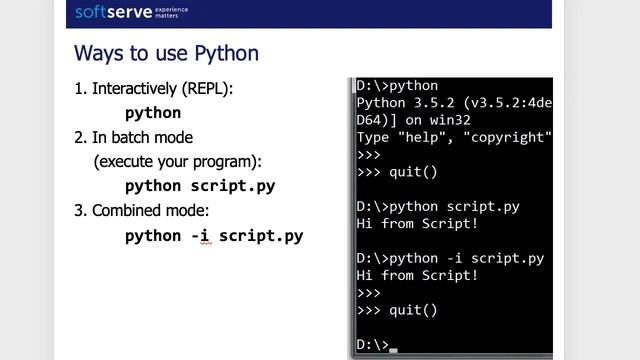Click the bold 'python script.py' command on the slide
Screen dimensions: 640x360
tap(200, 187)
